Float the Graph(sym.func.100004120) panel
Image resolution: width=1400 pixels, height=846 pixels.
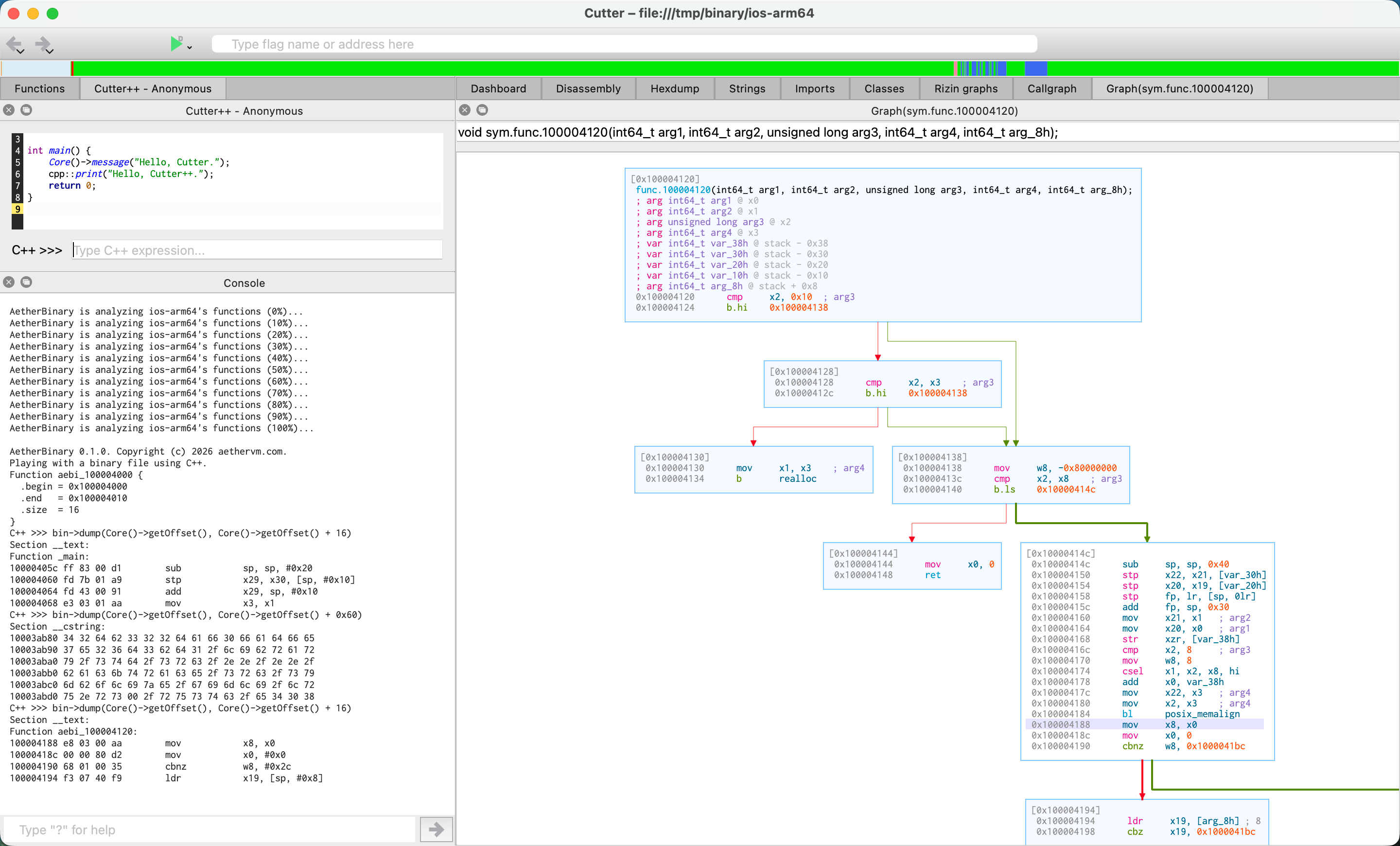[x=482, y=110]
